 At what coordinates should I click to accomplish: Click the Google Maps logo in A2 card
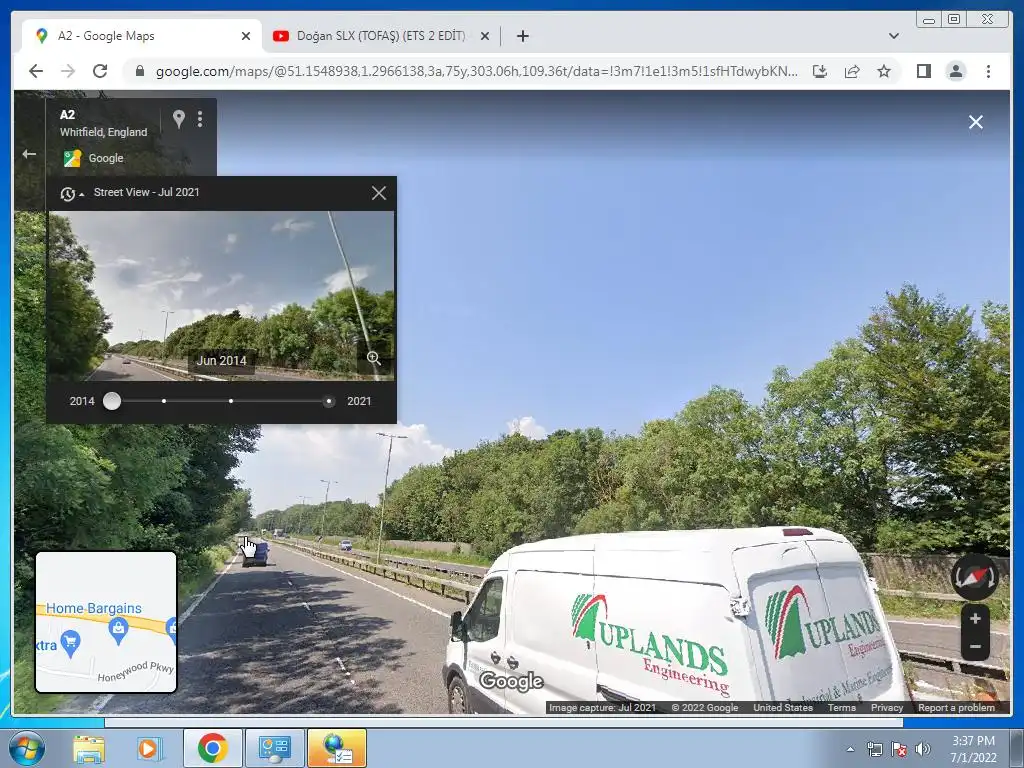click(72, 158)
